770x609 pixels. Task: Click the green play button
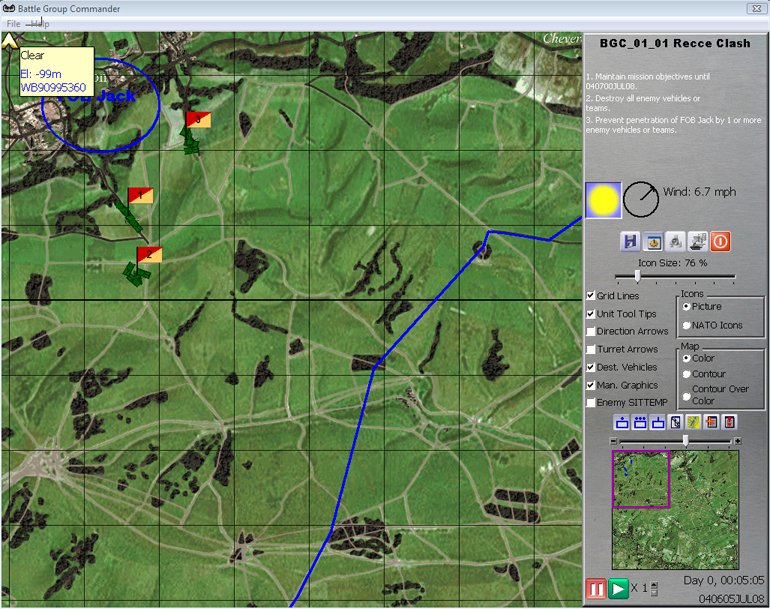coord(619,589)
